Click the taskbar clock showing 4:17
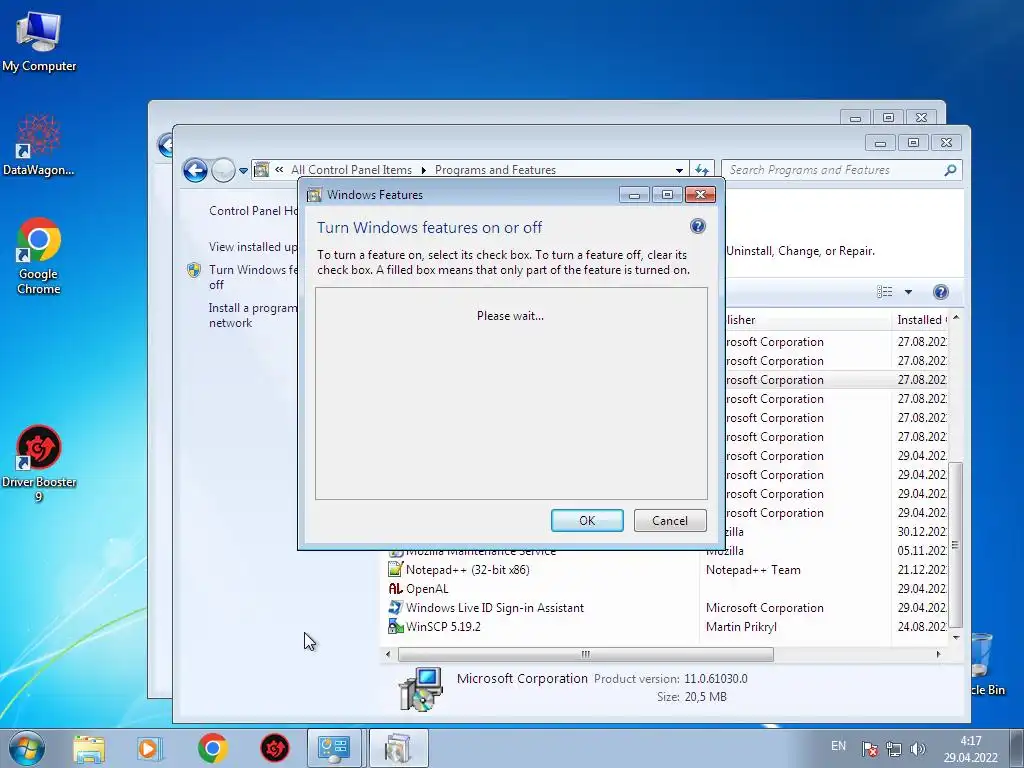 pos(970,749)
